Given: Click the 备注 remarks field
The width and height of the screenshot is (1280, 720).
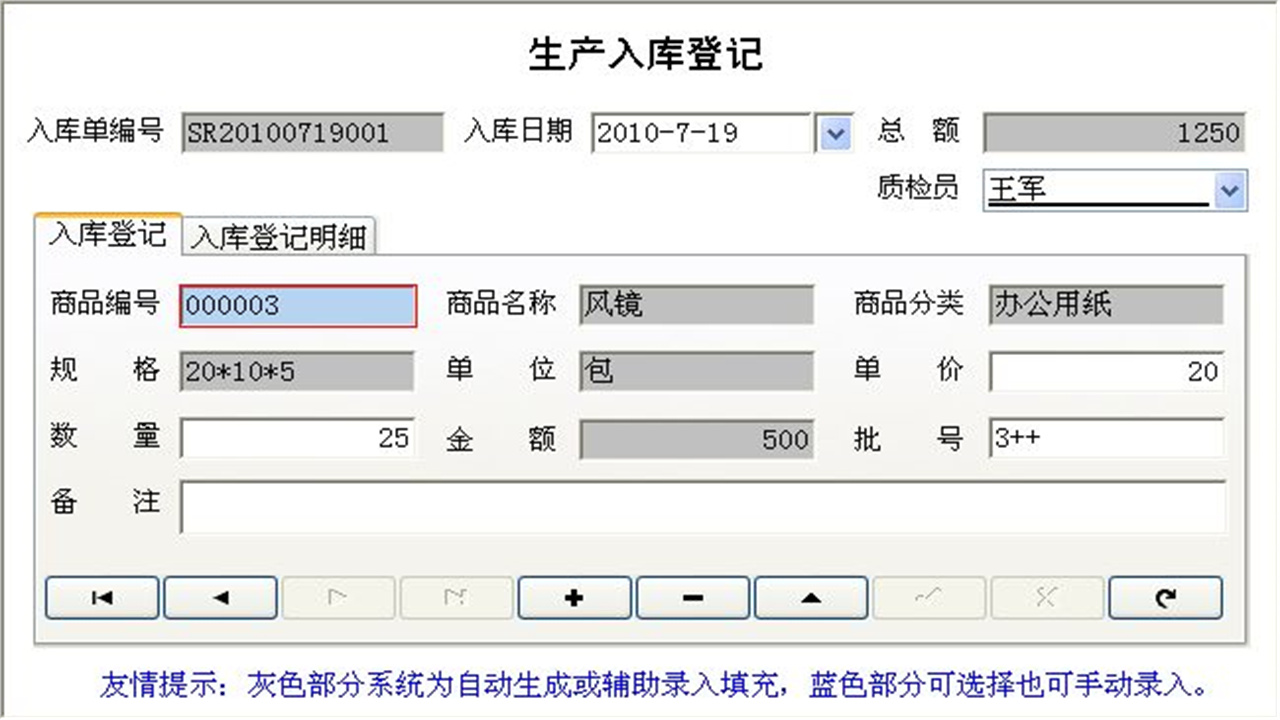Looking at the screenshot, I should 700,507.
